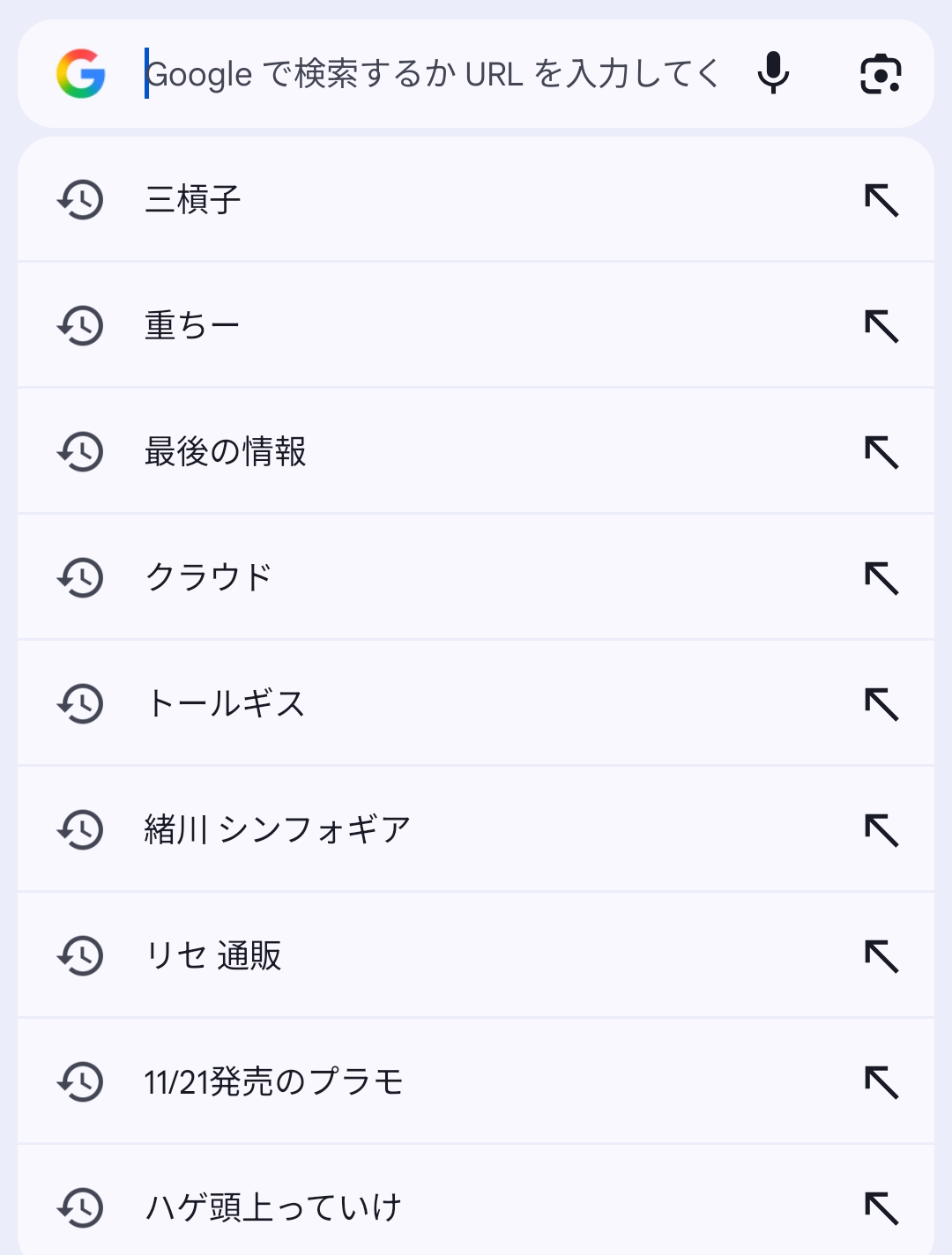Tap arrow next to クラウド suggestion
952x1255 pixels.
tap(881, 578)
